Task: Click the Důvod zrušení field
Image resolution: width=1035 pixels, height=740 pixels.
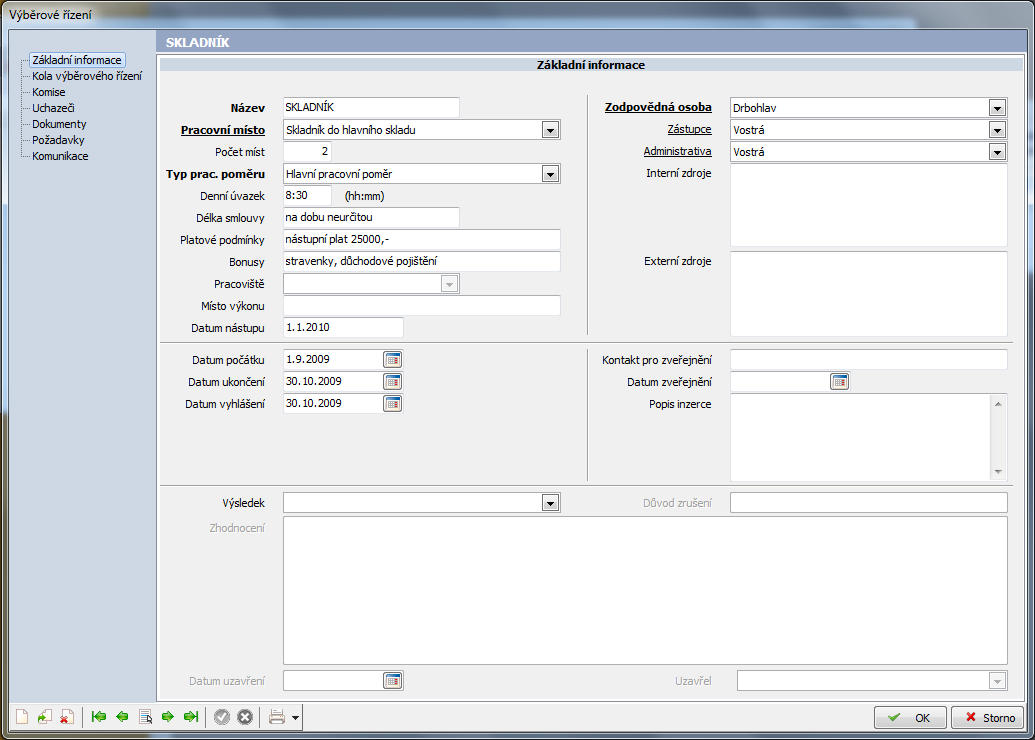Action: click(x=869, y=503)
